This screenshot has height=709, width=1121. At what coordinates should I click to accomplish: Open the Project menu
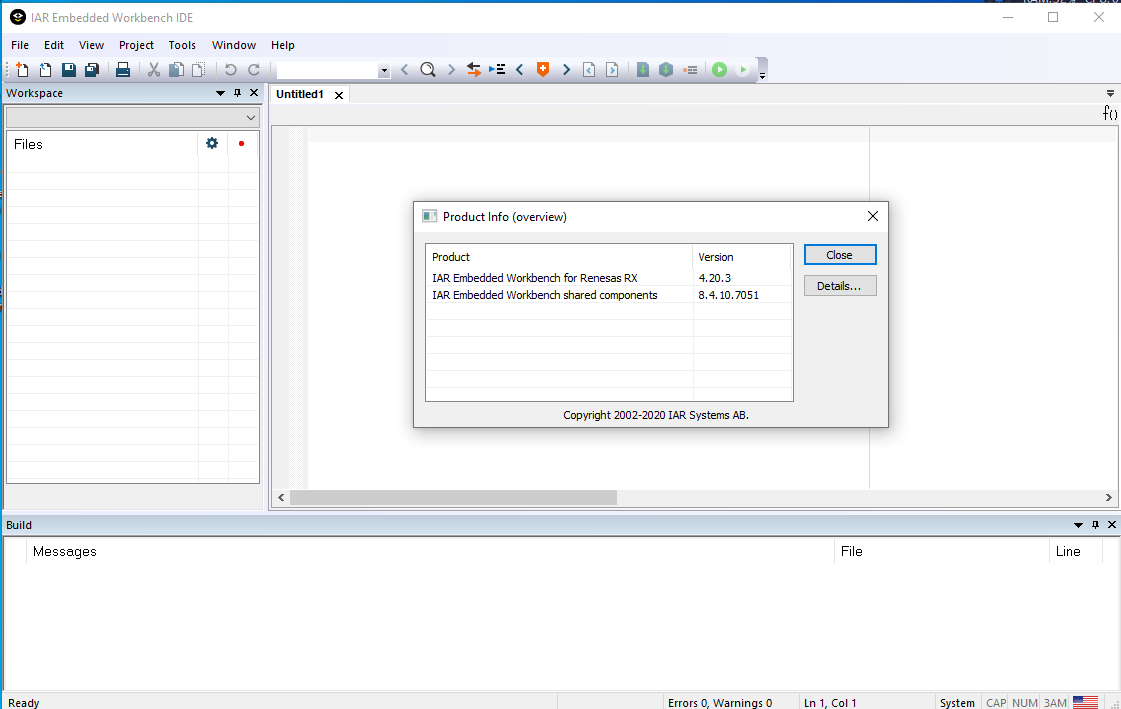[136, 45]
